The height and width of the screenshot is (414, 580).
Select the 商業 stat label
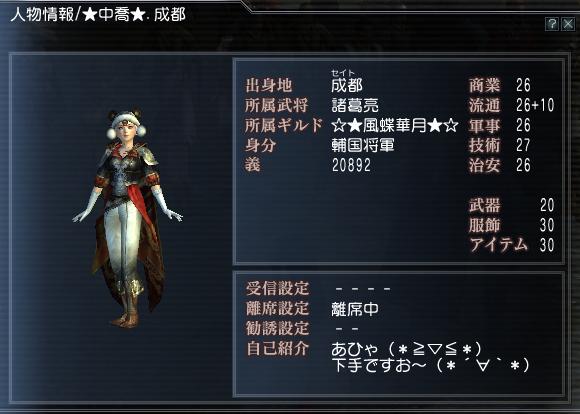coord(485,85)
